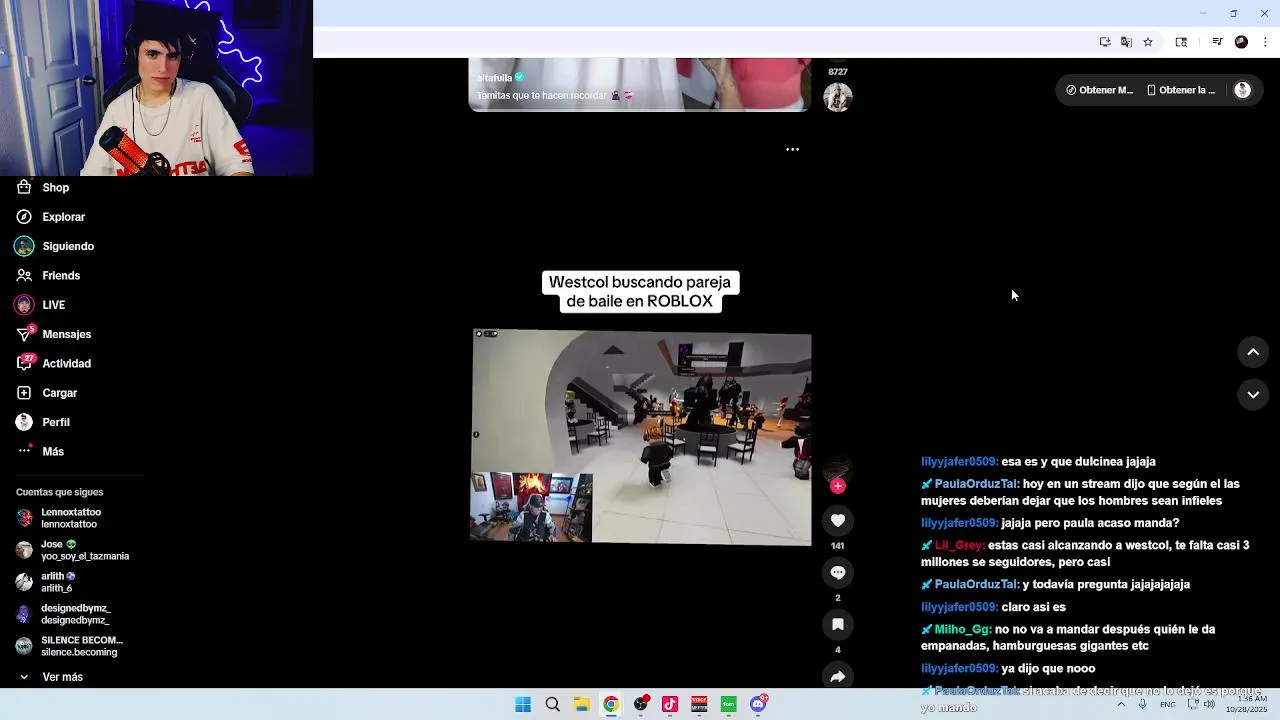This screenshot has width=1280, height=720.
Task: Open the Siguiendo feed
Action: pos(55,246)
